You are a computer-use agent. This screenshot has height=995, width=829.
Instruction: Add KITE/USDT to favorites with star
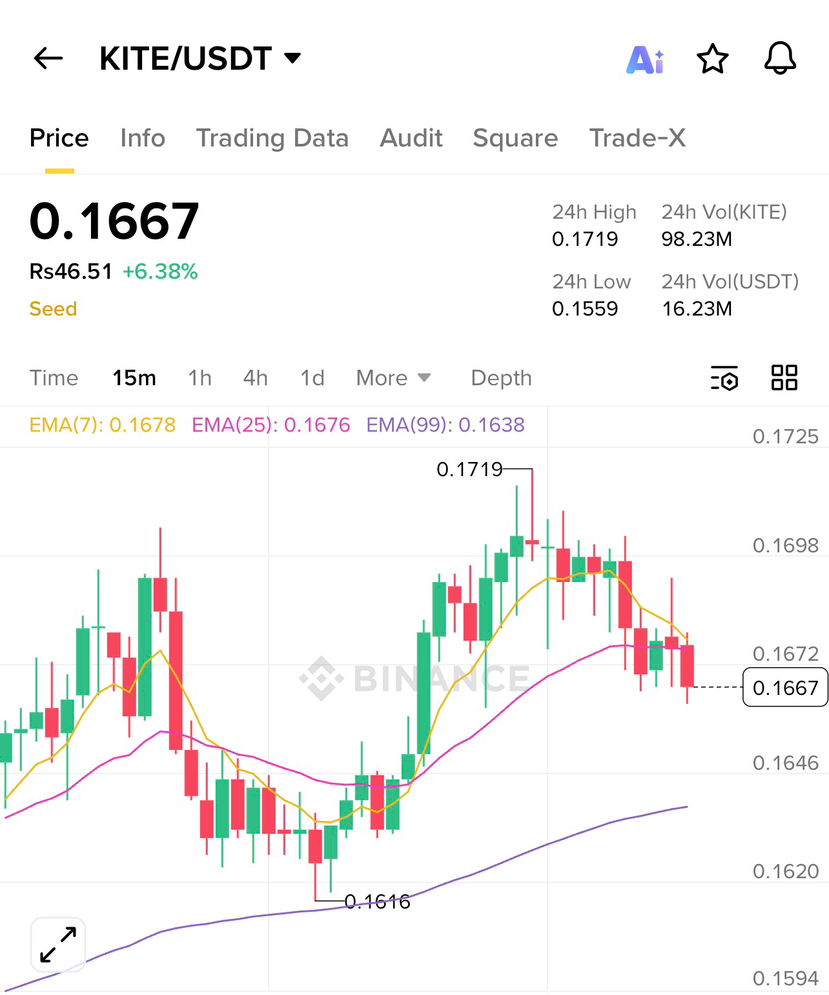pos(712,60)
